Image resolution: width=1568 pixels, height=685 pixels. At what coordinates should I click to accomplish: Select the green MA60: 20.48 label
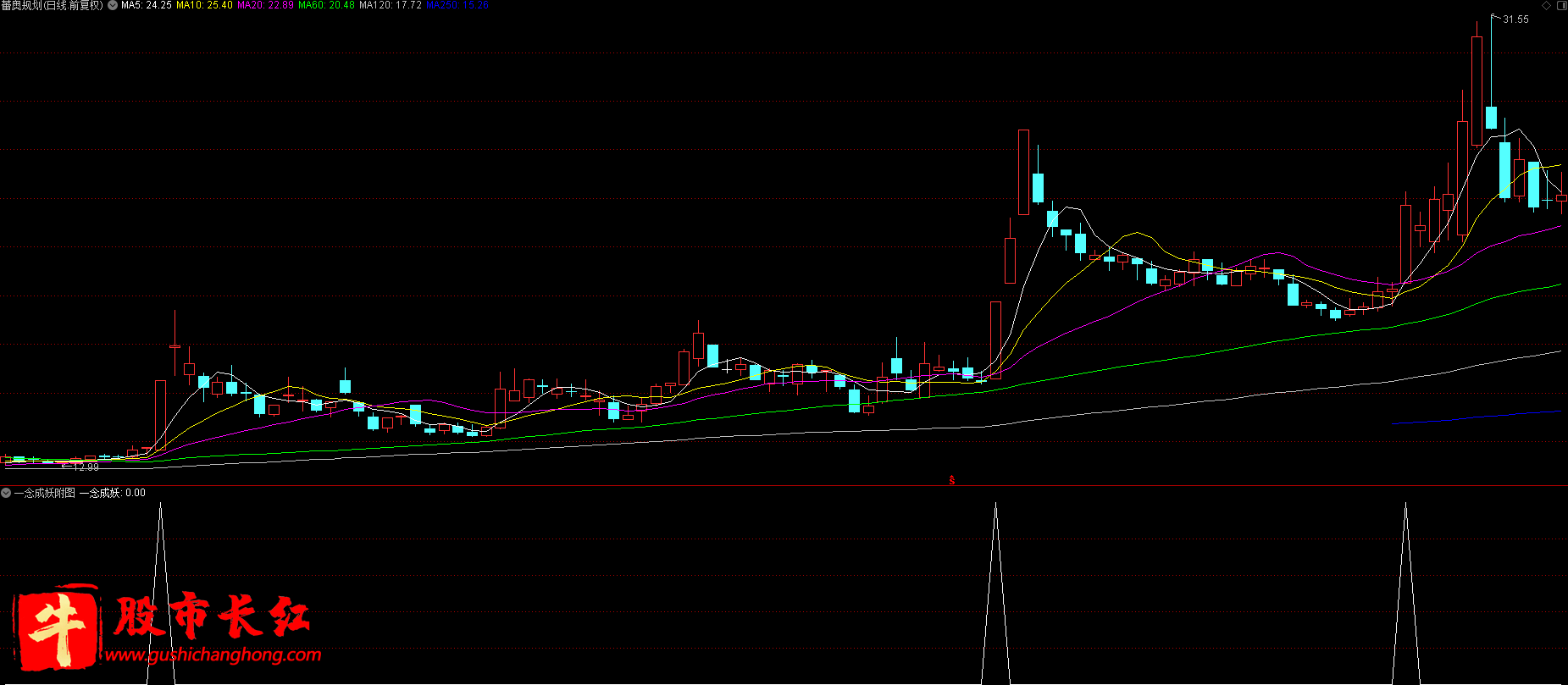[326, 5]
